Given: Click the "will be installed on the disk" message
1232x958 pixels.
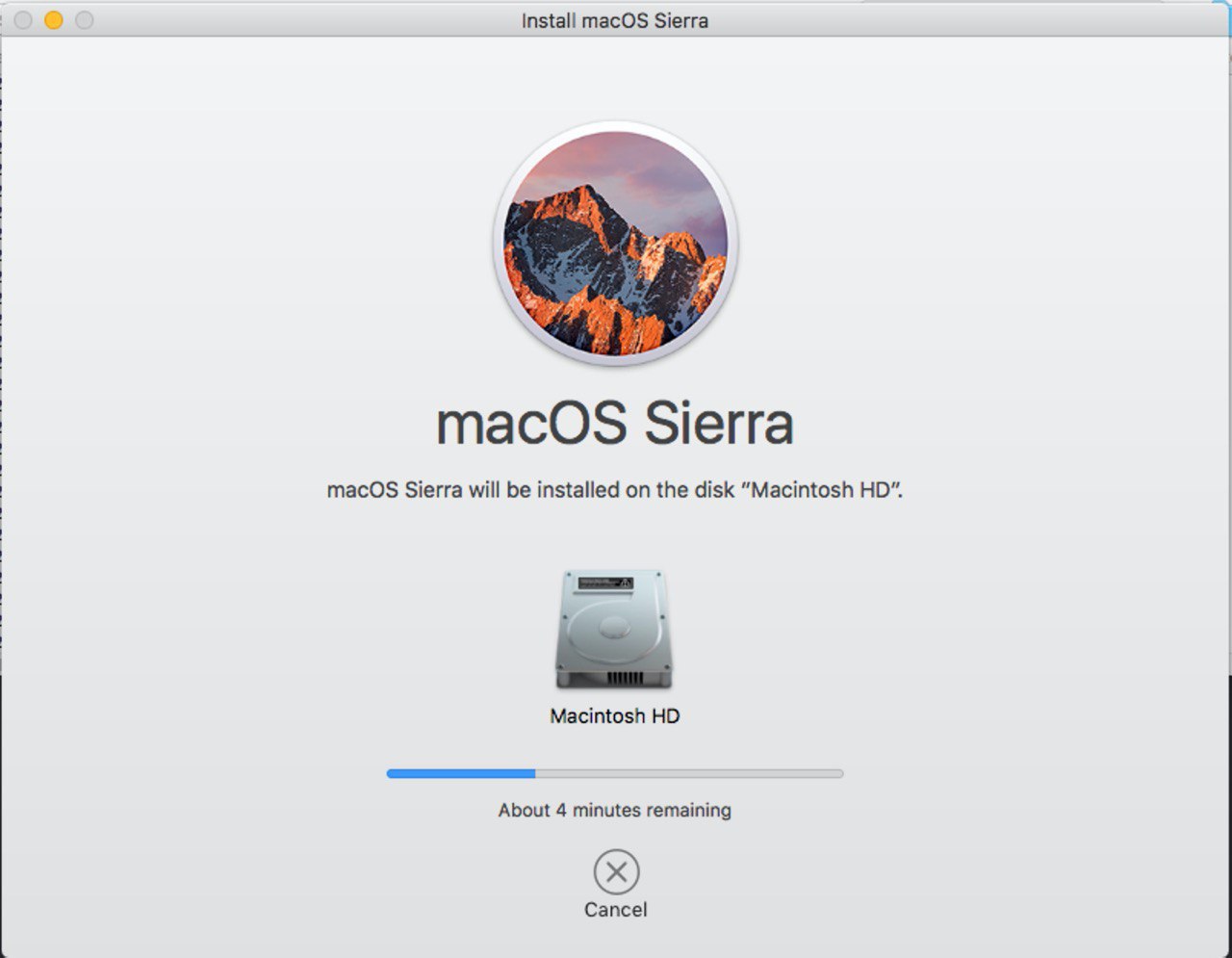Looking at the screenshot, I should point(615,490).
